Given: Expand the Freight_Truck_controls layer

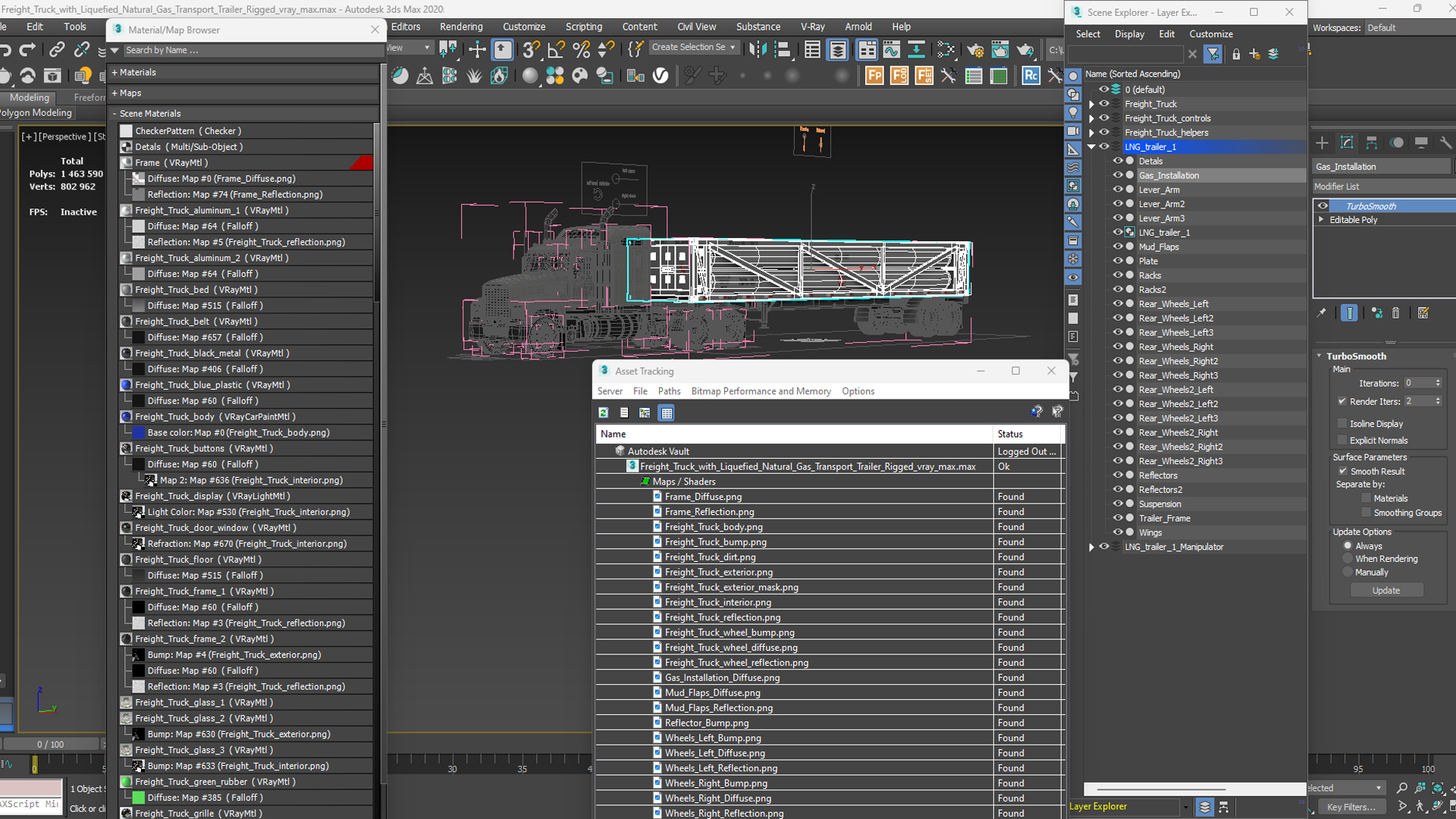Looking at the screenshot, I should pos(1091,118).
